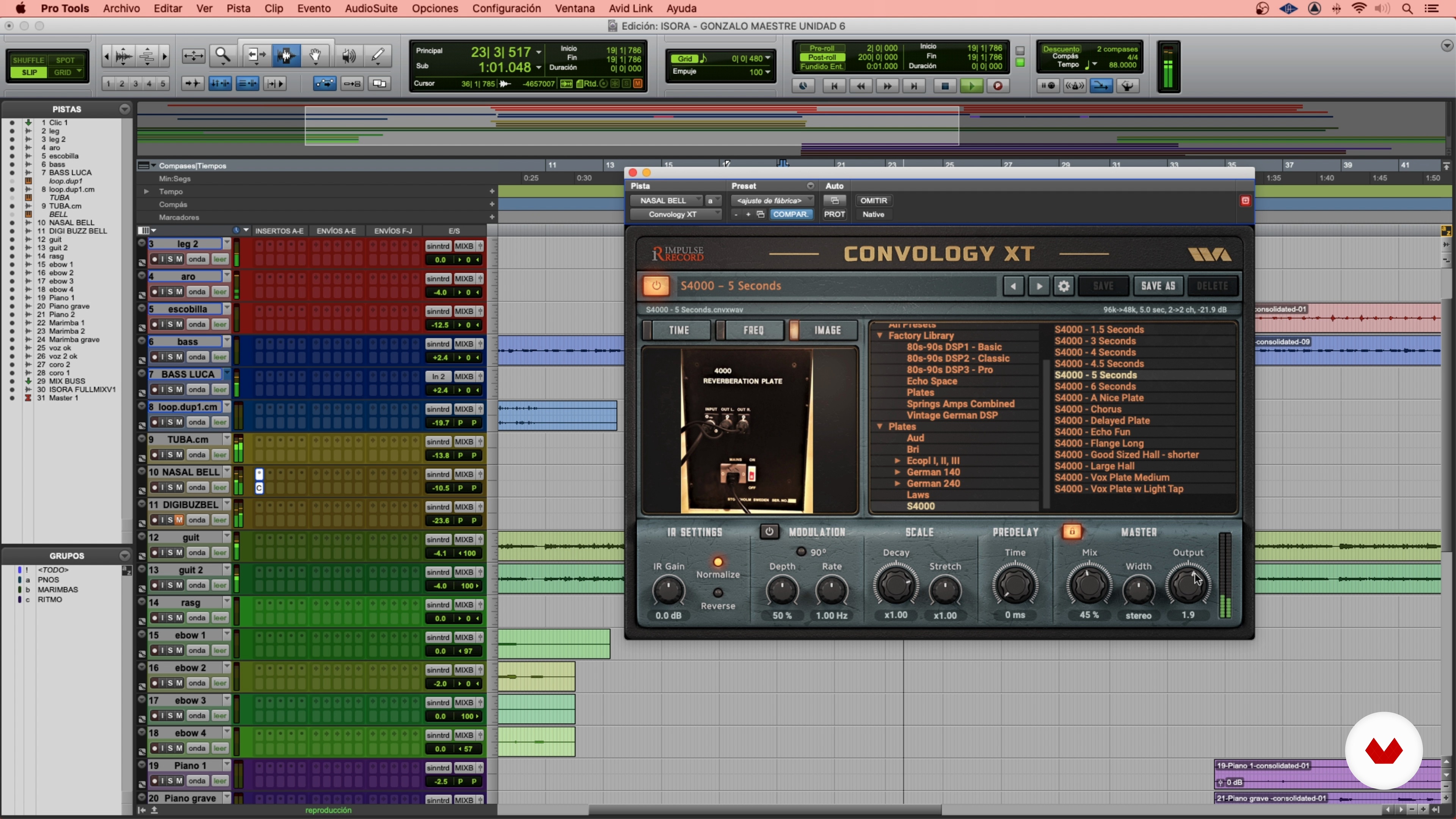Image resolution: width=1456 pixels, height=819 pixels.
Task: Expand the Ecopl I, II, III folder
Action: [x=897, y=461]
